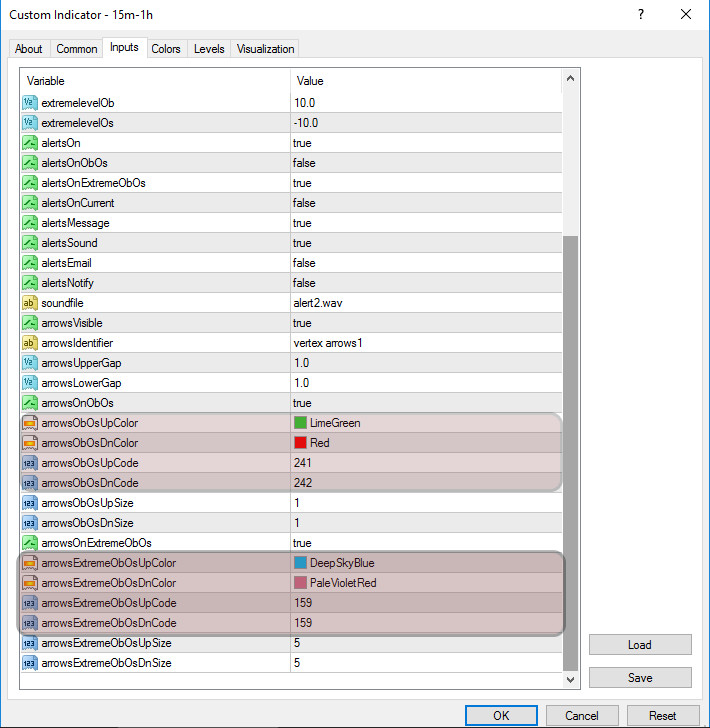
Task: Click the help question mark in title bar
Action: [x=639, y=15]
